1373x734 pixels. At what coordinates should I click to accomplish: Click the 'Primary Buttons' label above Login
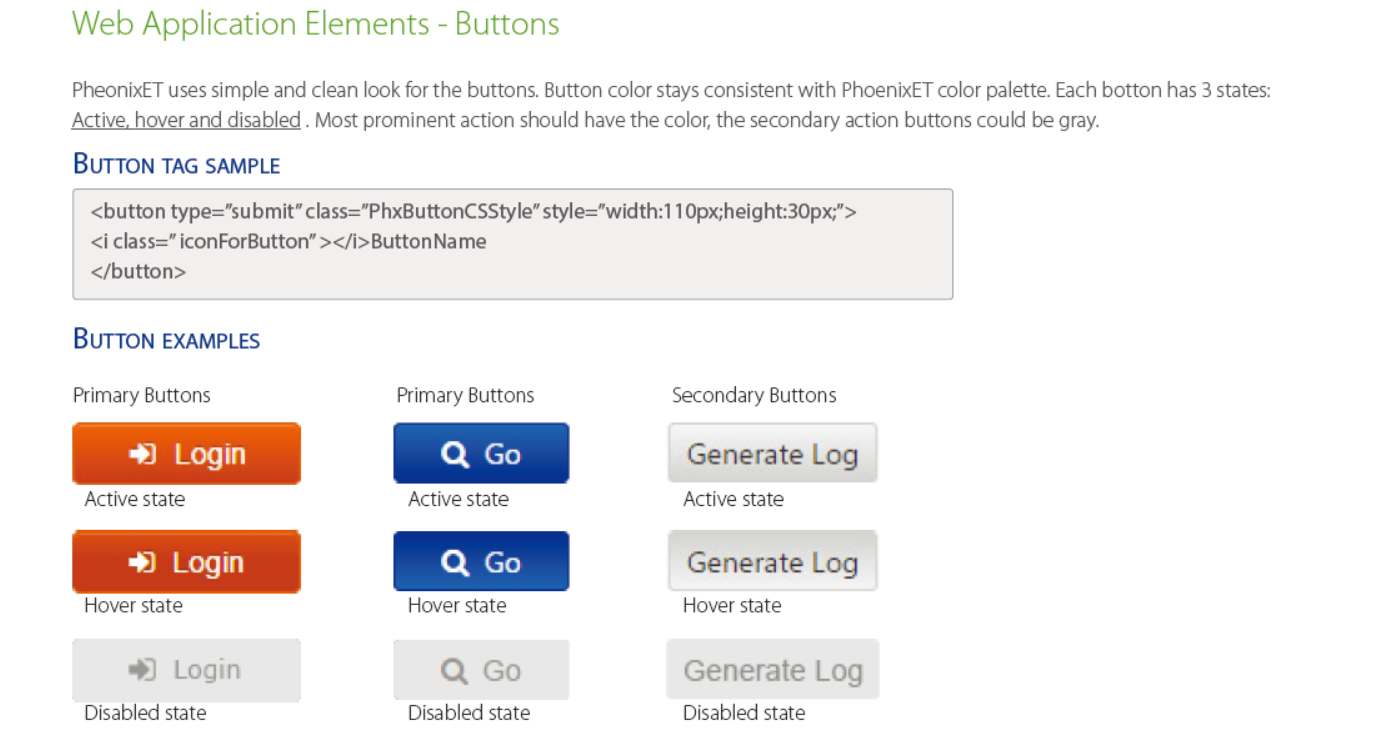coord(141,395)
